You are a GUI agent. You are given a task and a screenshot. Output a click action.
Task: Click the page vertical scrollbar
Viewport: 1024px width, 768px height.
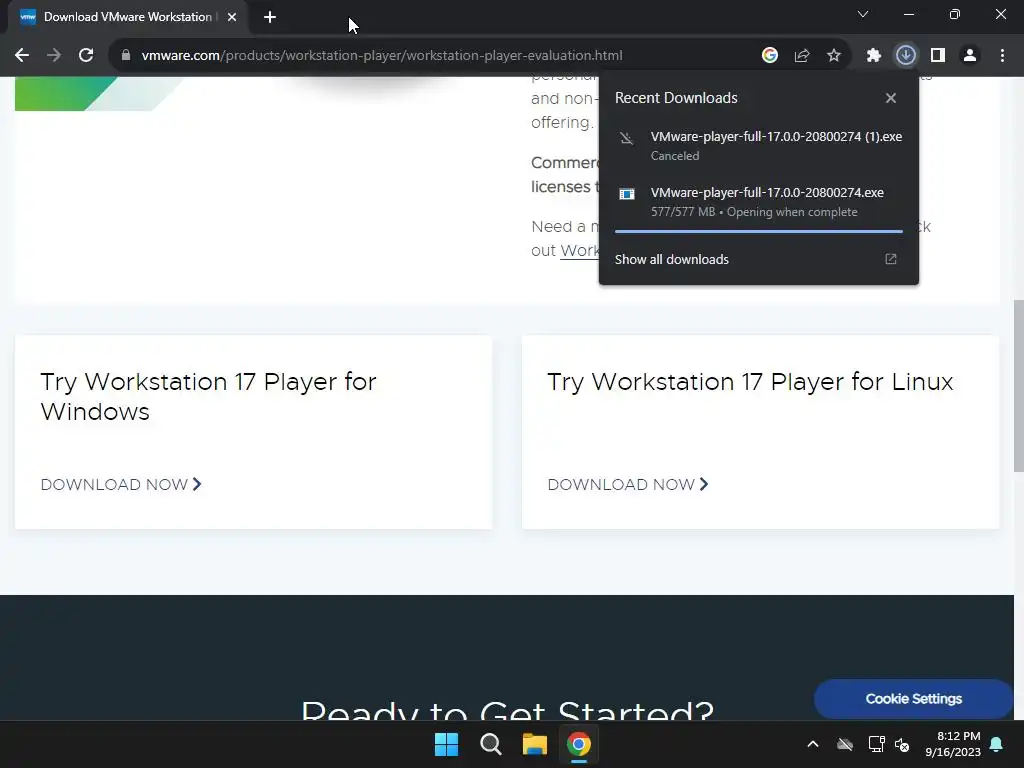(1018, 385)
